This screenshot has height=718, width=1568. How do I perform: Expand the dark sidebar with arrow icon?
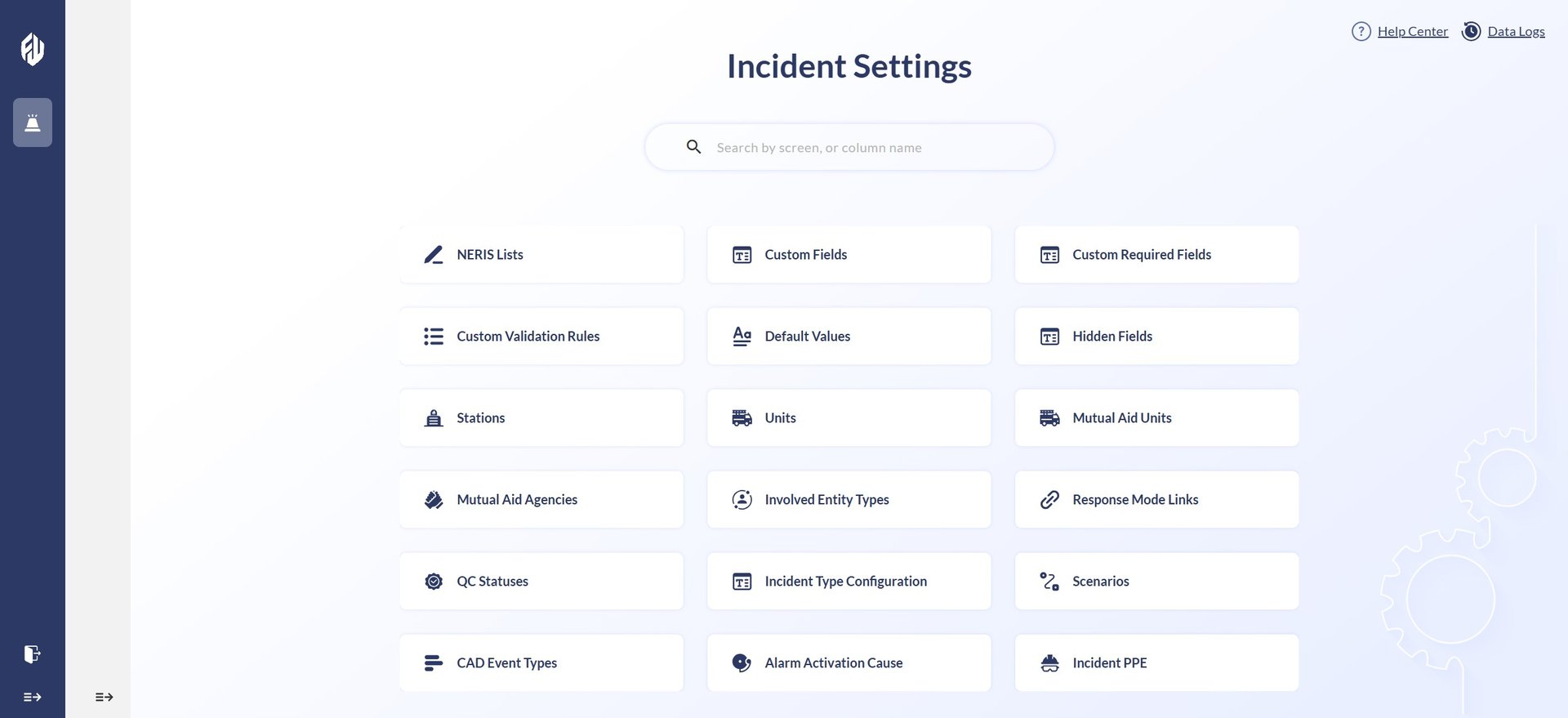[x=32, y=697]
